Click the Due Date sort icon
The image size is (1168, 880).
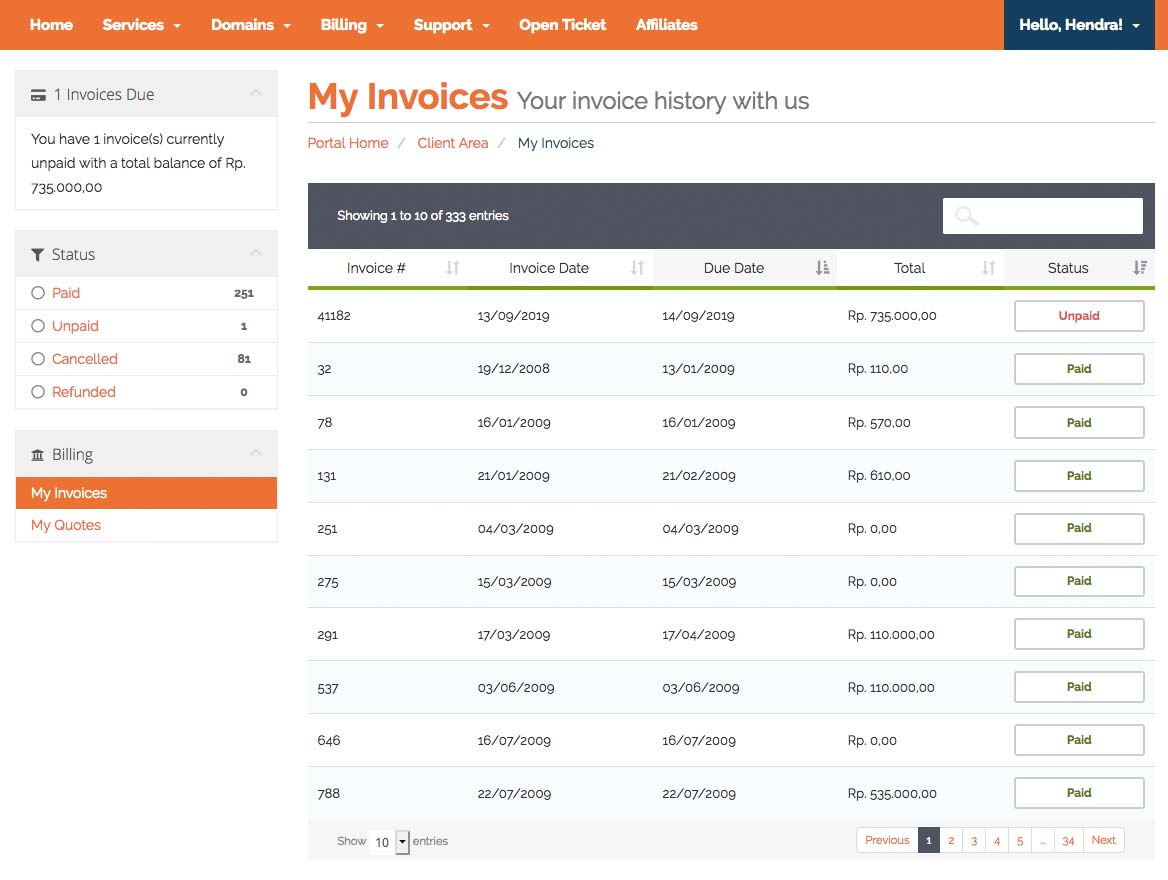[822, 268]
